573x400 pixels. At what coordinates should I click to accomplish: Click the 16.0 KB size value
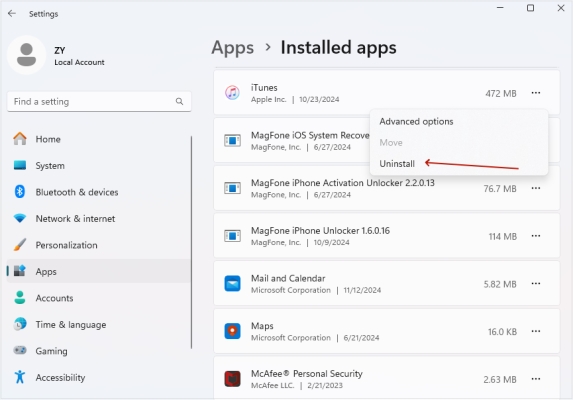tap(502, 332)
